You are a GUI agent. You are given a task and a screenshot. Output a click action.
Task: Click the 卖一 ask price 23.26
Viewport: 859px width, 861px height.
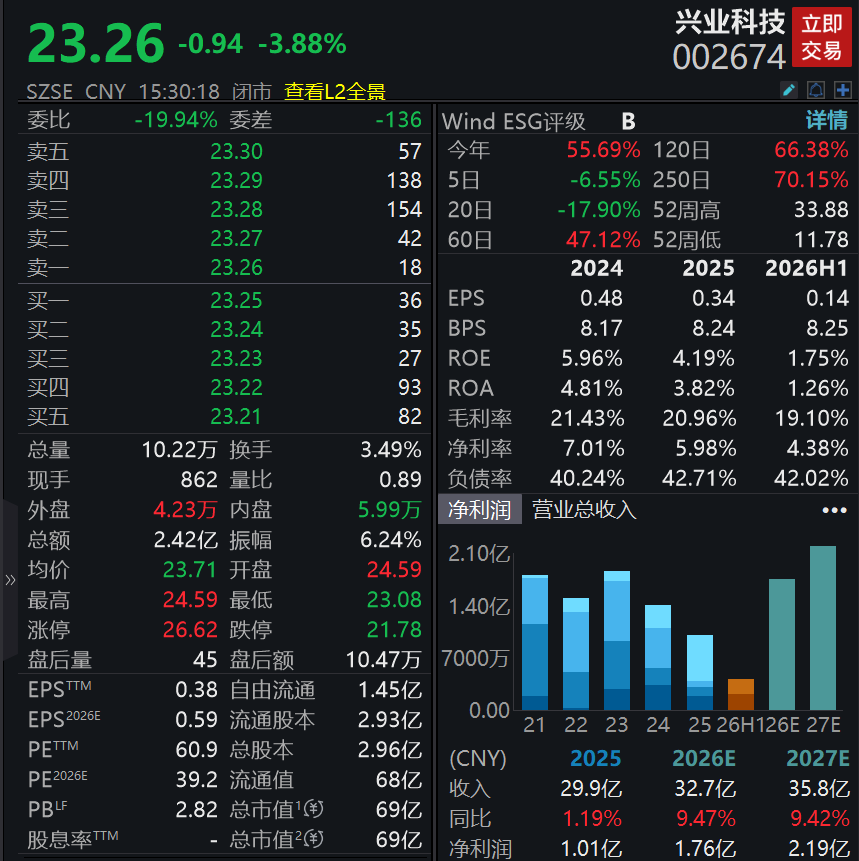point(237,267)
